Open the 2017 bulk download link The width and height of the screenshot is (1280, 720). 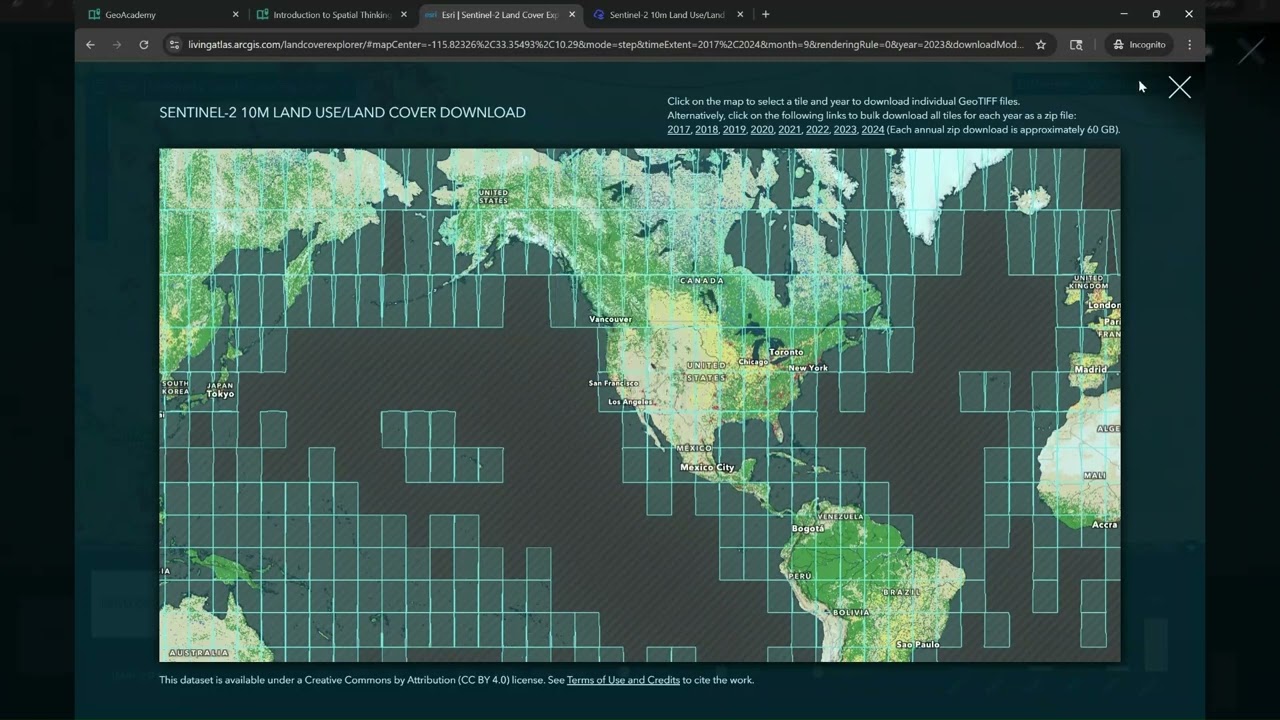pos(679,130)
